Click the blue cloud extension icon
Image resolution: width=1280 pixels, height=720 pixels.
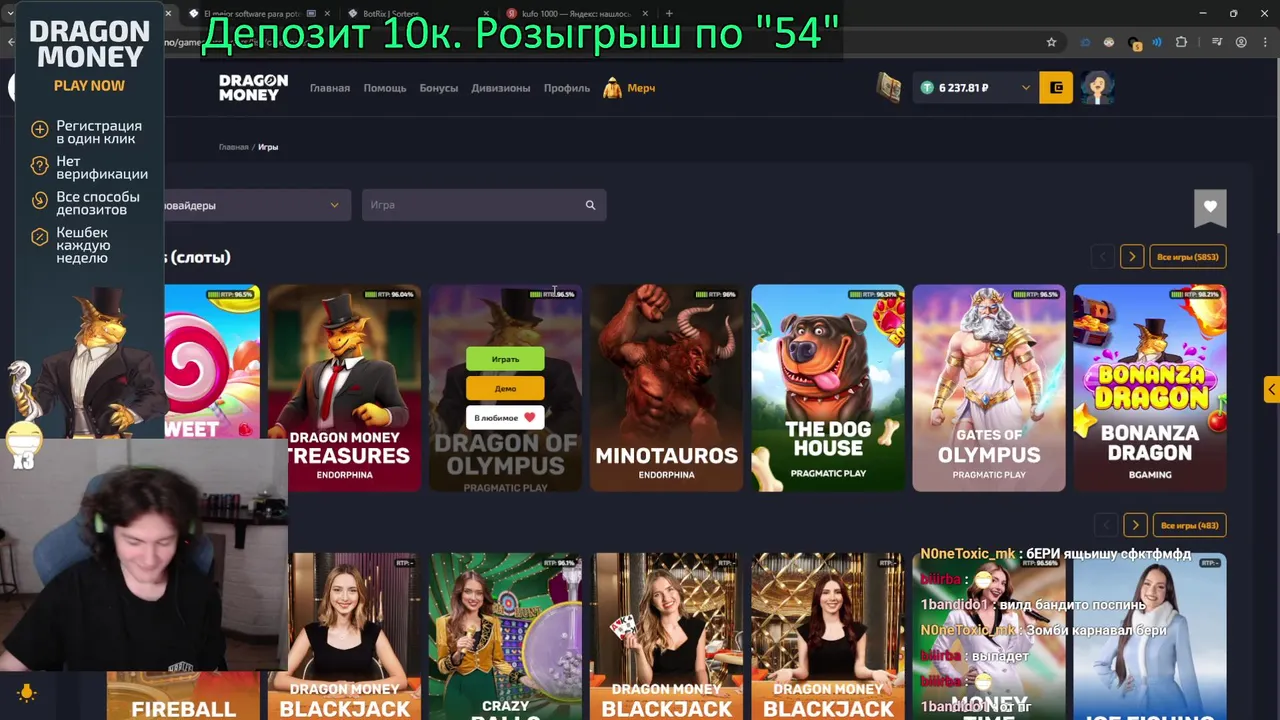click(x=1085, y=42)
